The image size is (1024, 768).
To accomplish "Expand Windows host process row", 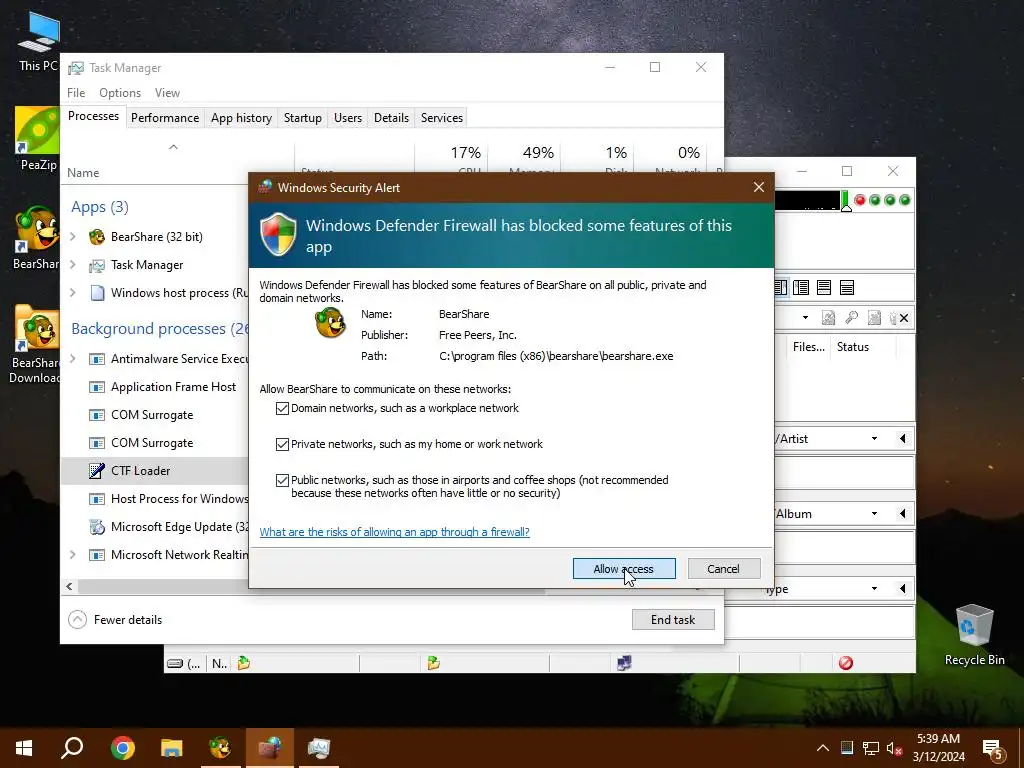I will tap(73, 293).
